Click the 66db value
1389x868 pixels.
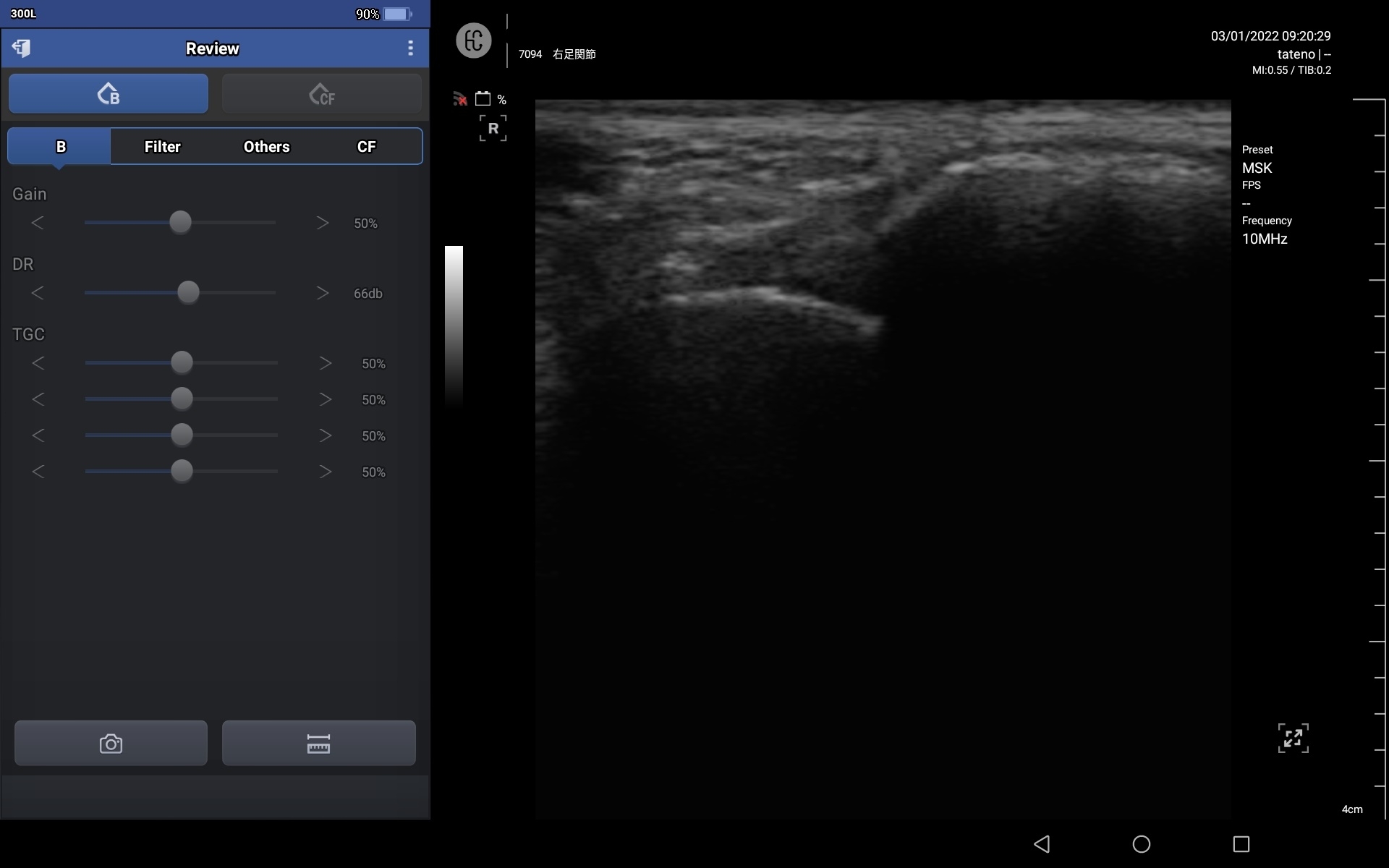[368, 294]
